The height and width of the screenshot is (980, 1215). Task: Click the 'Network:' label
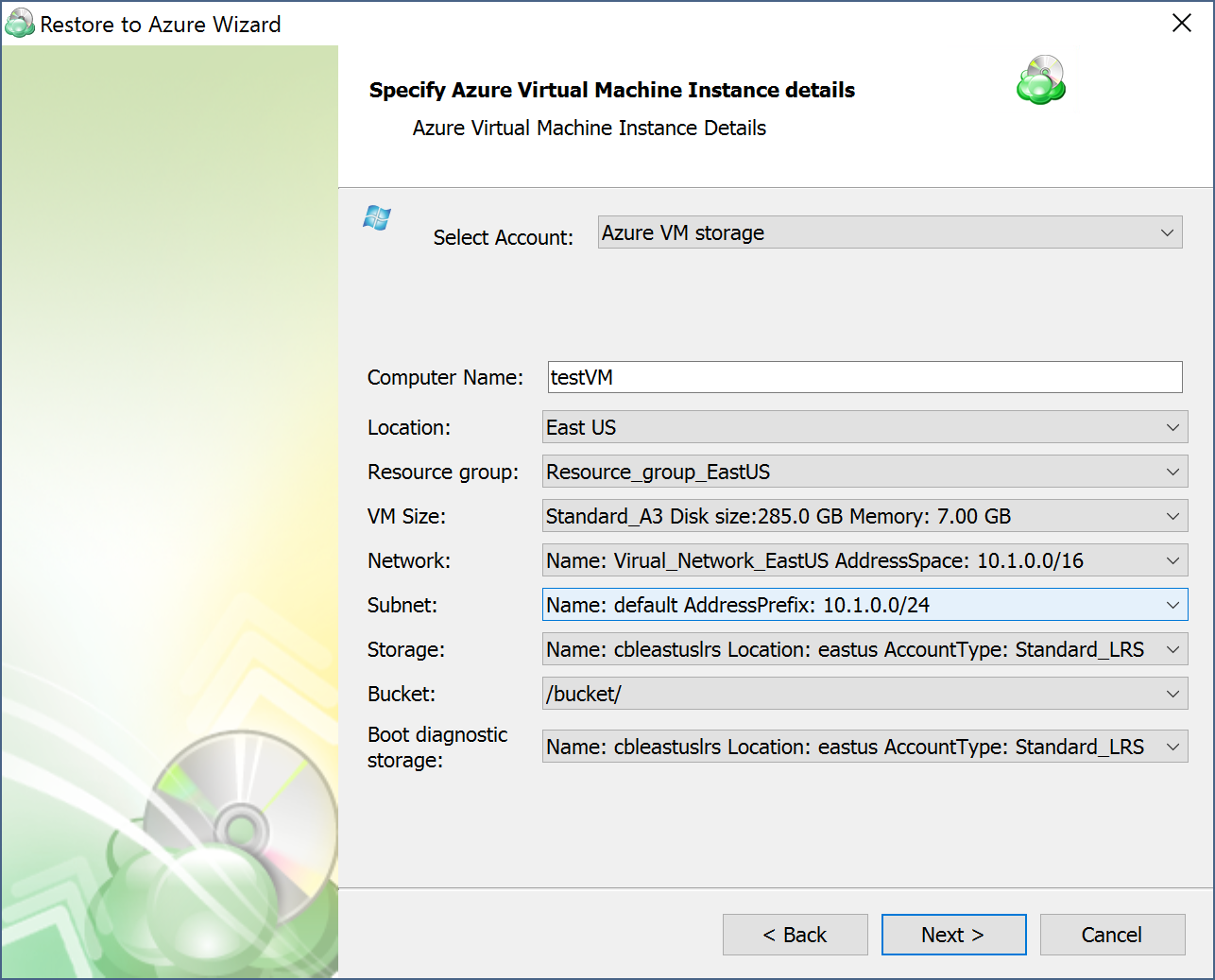coord(409,560)
